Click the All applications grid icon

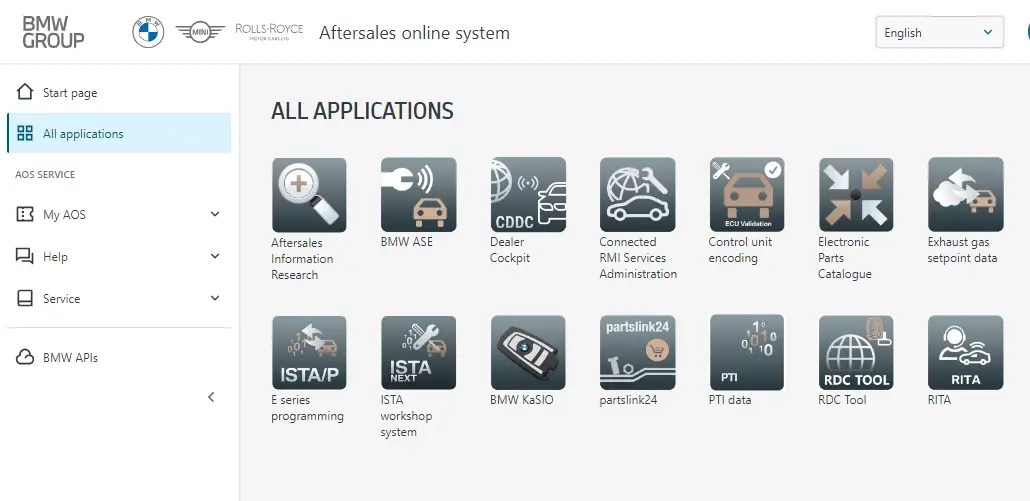click(x=25, y=133)
